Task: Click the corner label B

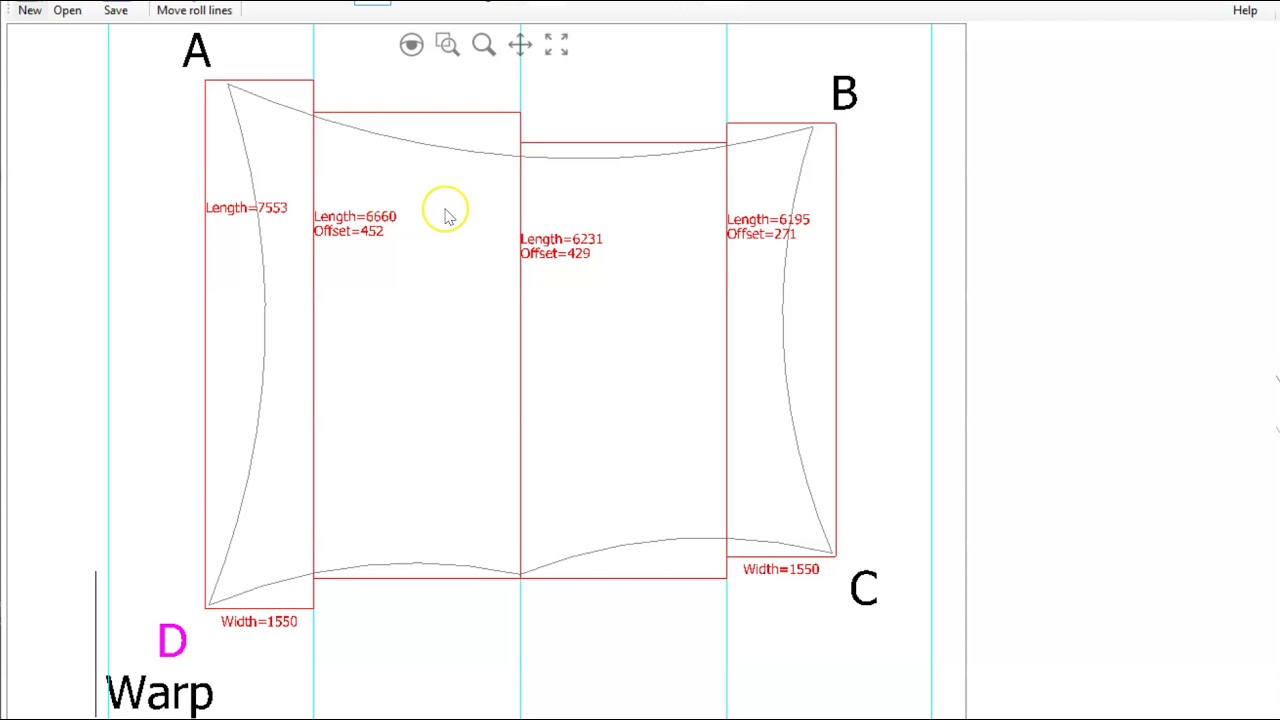Action: [x=844, y=94]
